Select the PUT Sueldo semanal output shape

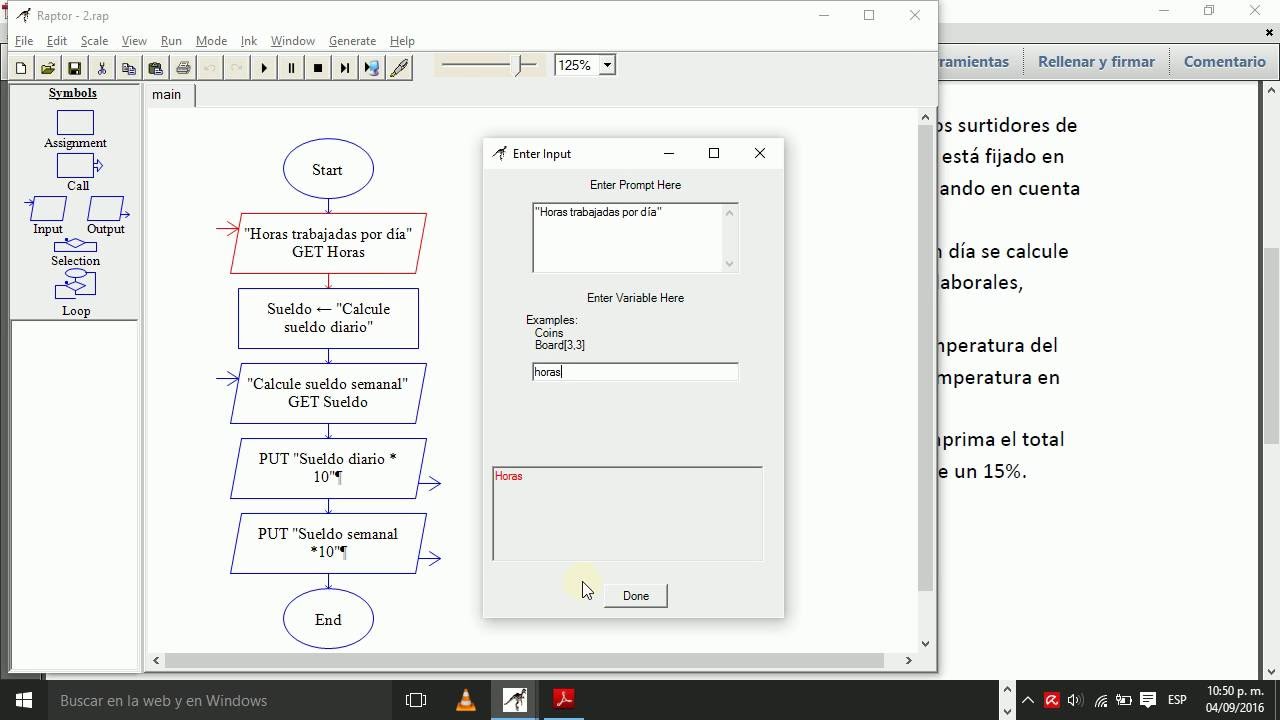tap(328, 543)
